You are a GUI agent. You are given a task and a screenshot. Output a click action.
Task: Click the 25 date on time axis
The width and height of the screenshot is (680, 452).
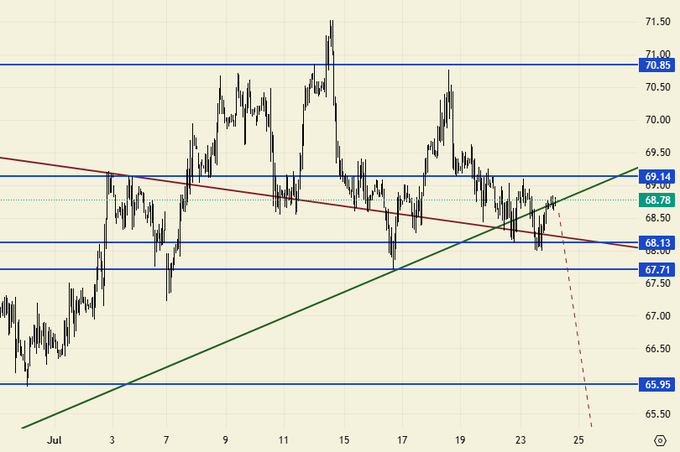pyautogui.click(x=578, y=440)
